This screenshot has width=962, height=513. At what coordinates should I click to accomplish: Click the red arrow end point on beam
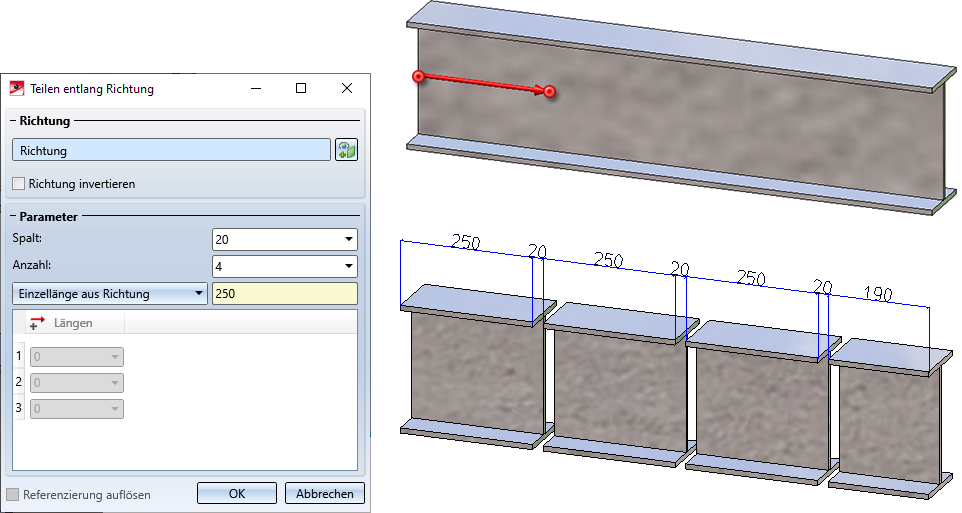tap(550, 91)
